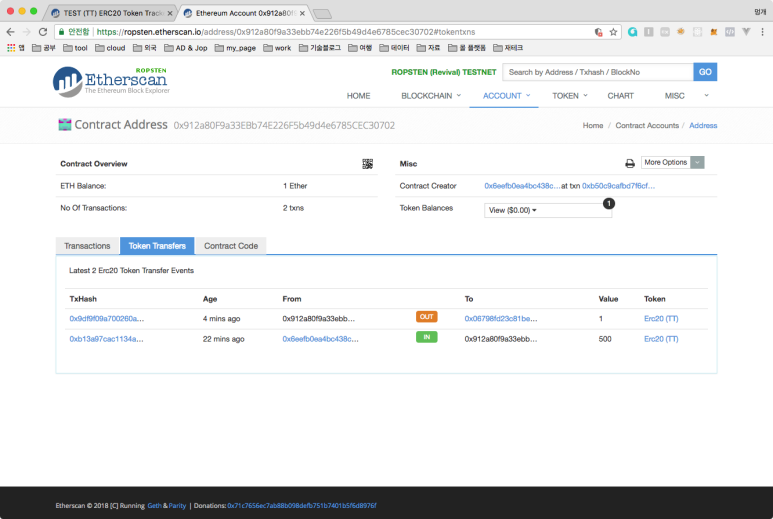This screenshot has height=519, width=773.
Task: Select the Token Transfers tab
Action: [x=157, y=245]
